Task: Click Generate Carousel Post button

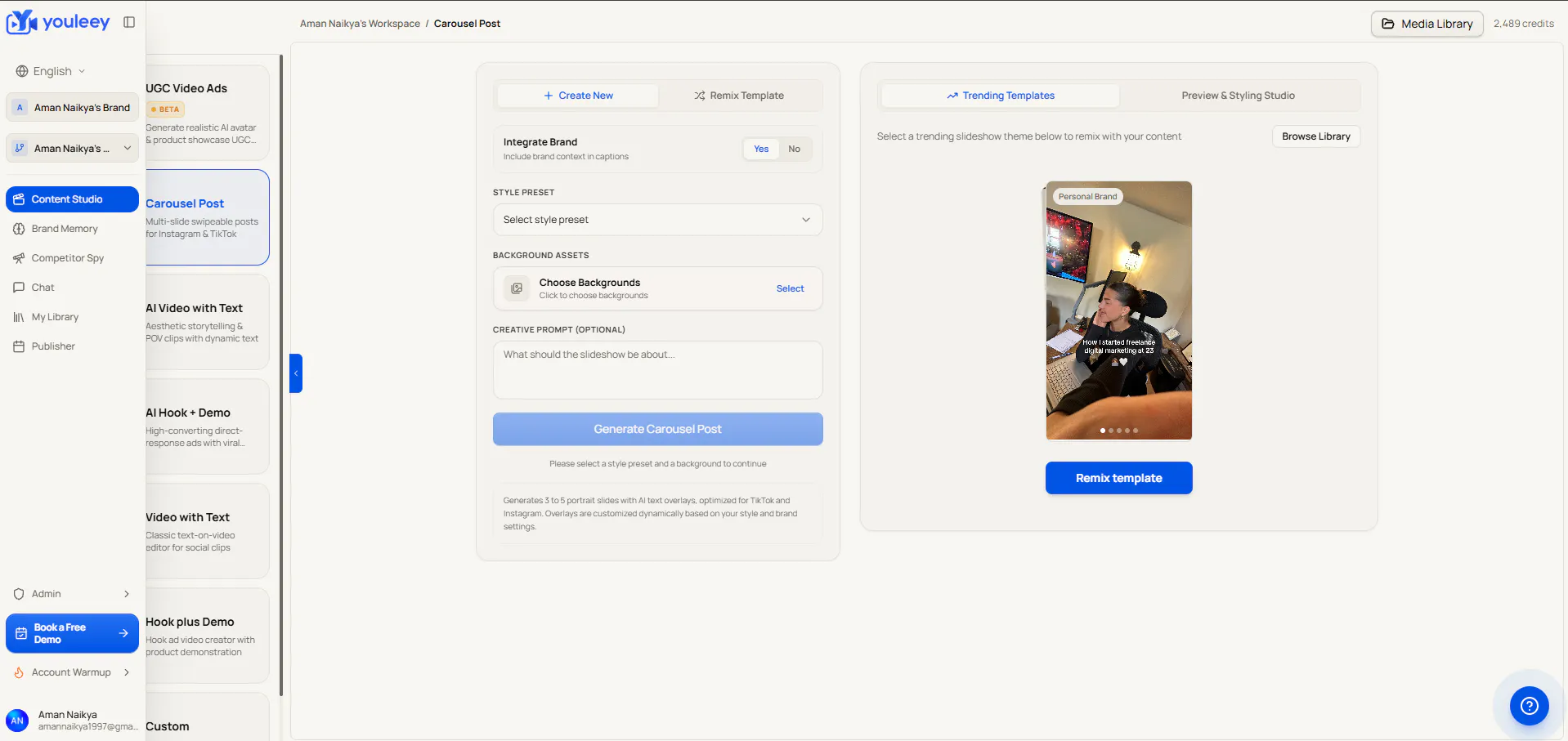Action: pyautogui.click(x=658, y=429)
